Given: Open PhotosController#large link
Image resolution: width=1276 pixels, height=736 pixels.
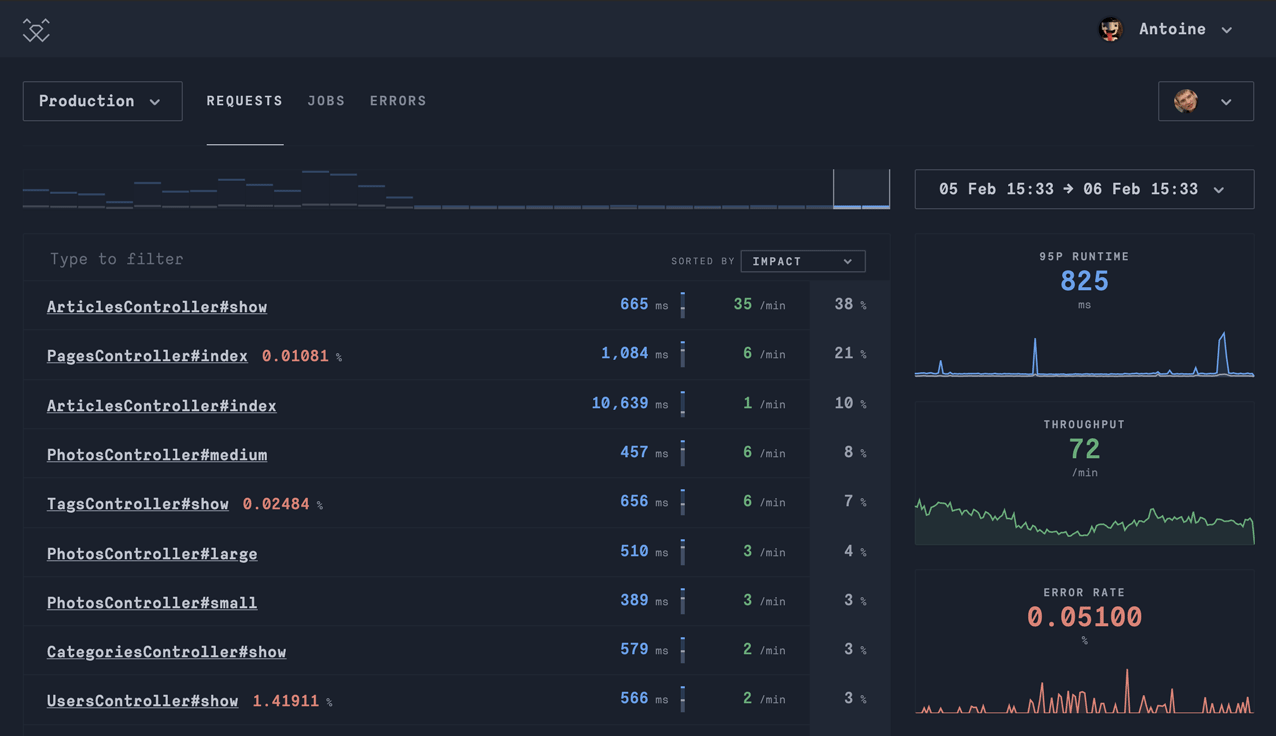Looking at the screenshot, I should click(152, 553).
